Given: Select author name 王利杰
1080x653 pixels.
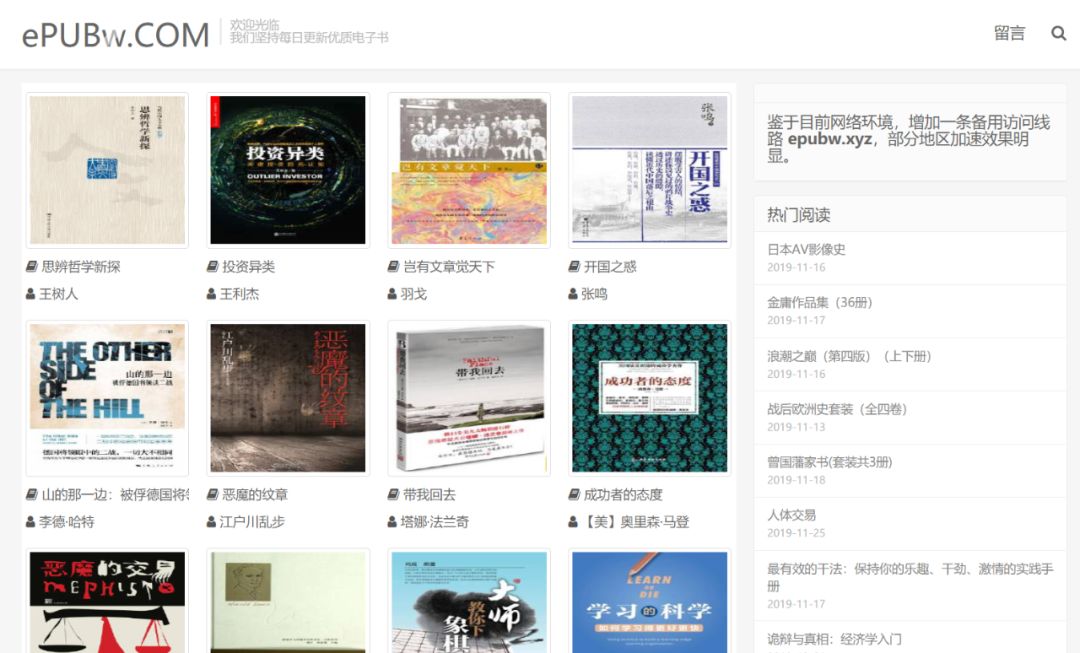Looking at the screenshot, I should pos(239,294).
